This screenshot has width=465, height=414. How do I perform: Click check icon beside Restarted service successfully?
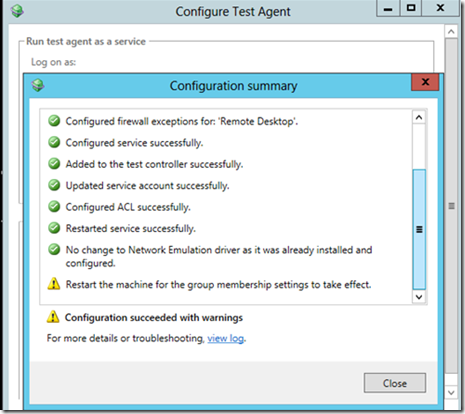click(54, 228)
